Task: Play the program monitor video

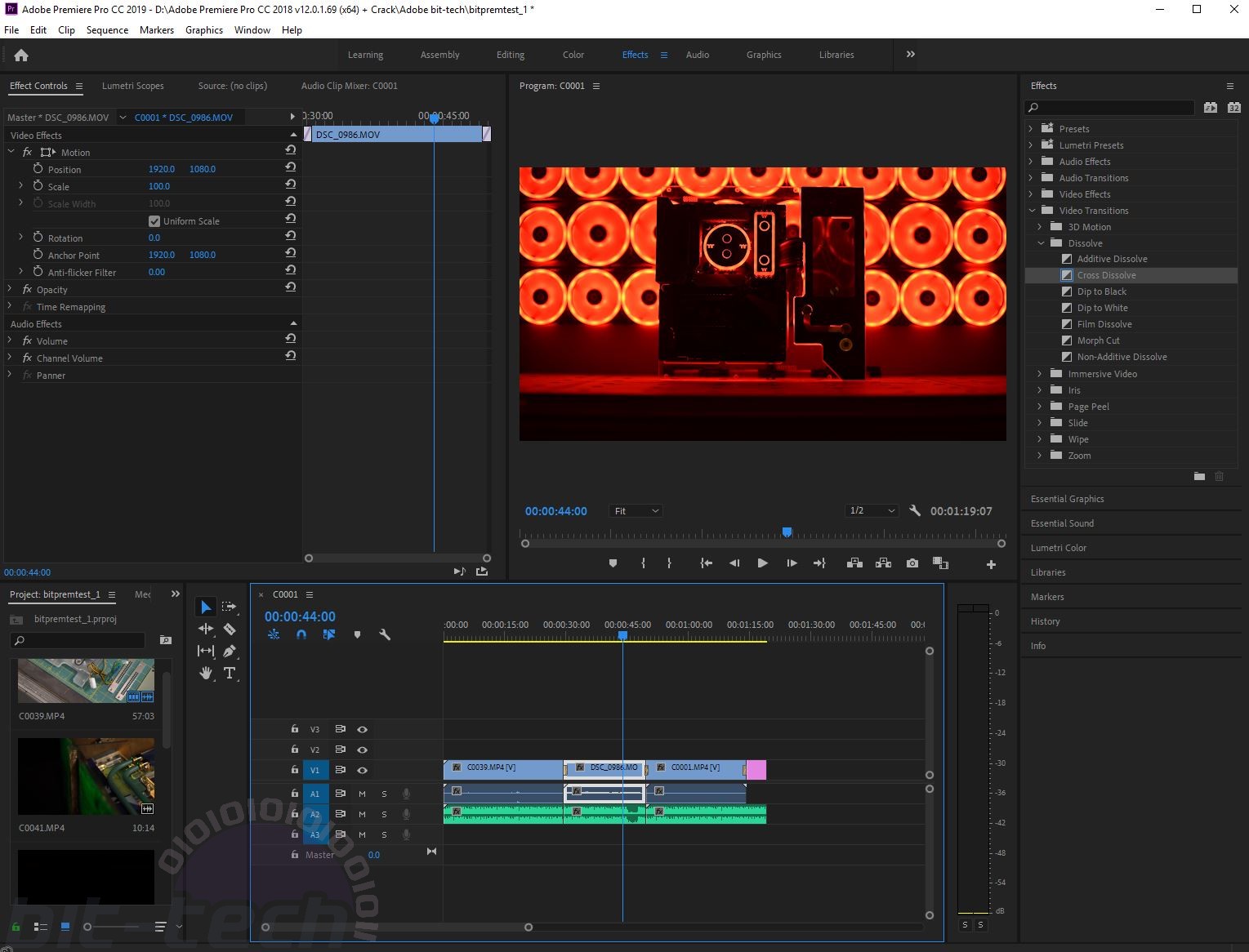Action: [x=762, y=563]
